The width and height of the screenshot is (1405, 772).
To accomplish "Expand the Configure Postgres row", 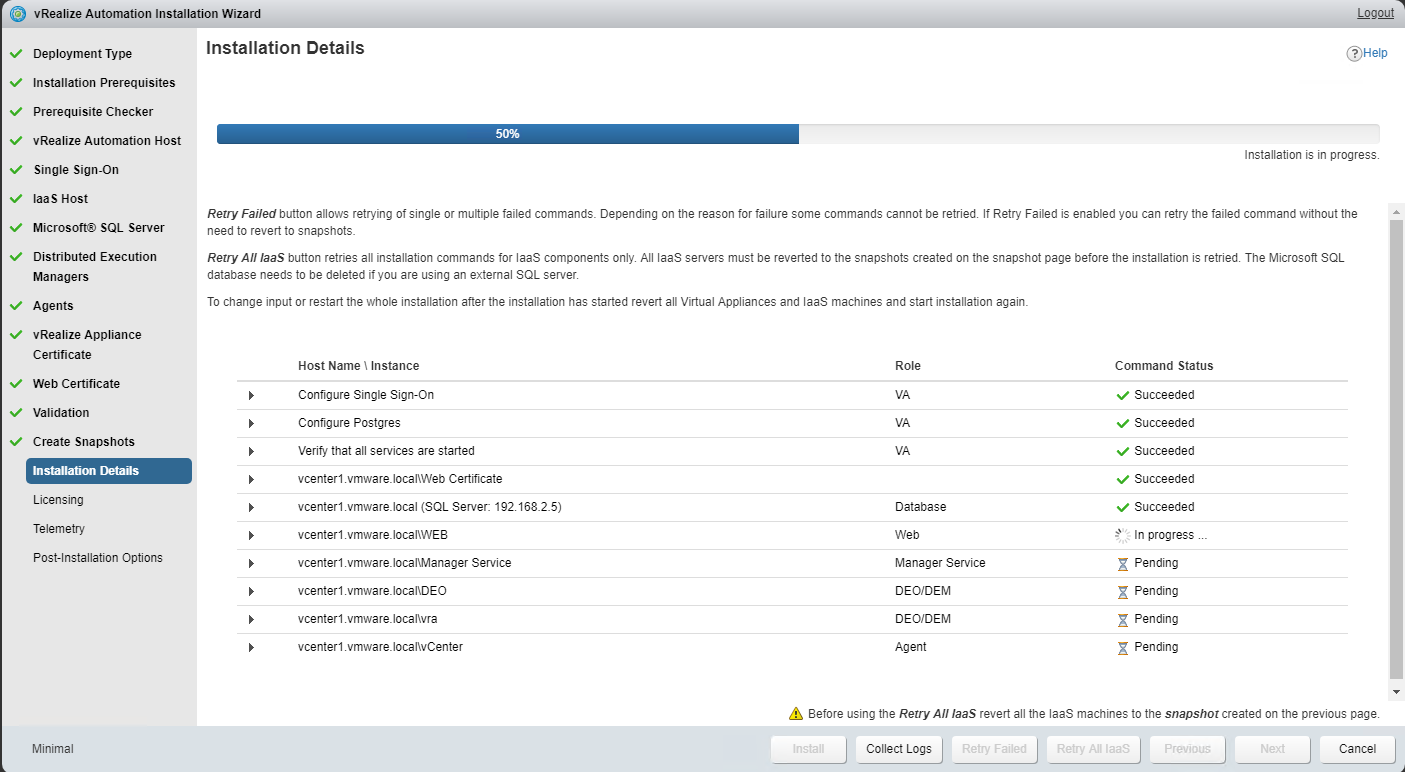I will pos(251,424).
